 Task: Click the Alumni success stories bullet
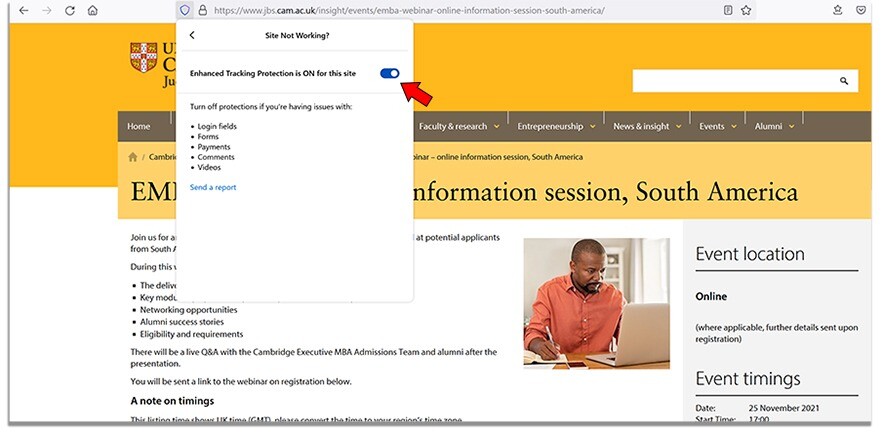point(182,322)
